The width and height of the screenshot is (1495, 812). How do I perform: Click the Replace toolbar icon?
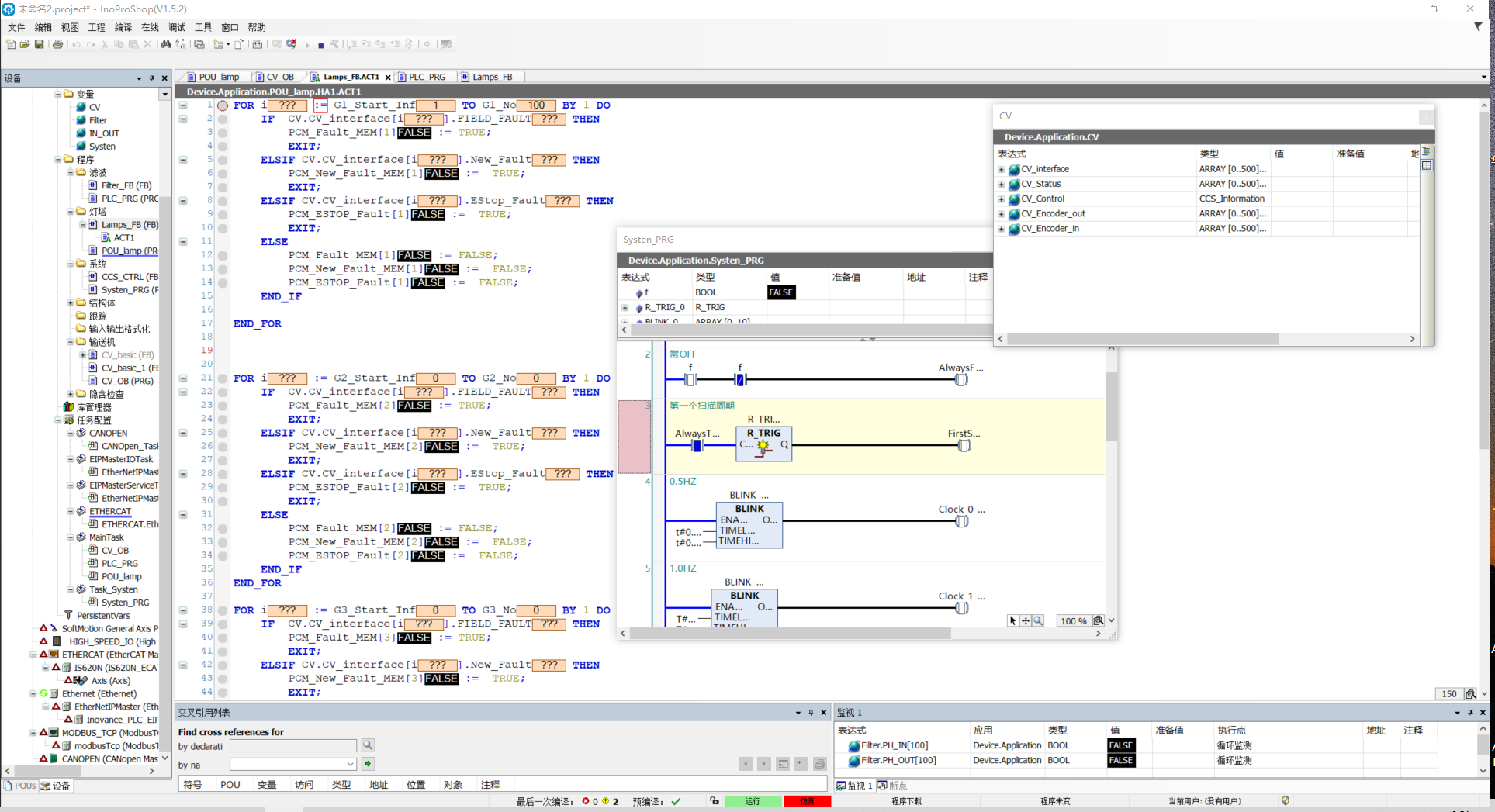pyautogui.click(x=181, y=44)
